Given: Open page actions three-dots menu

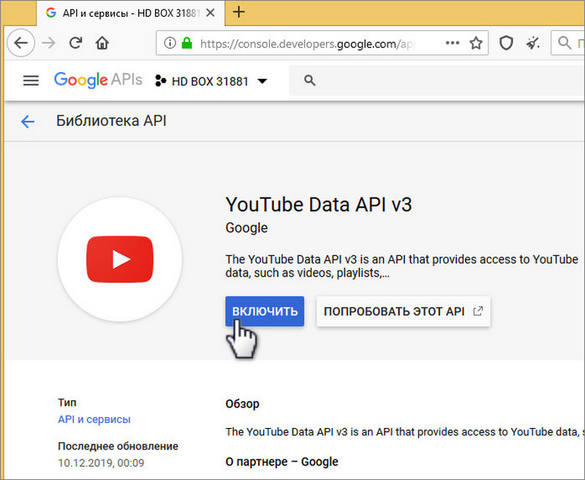Looking at the screenshot, I should [x=452, y=43].
